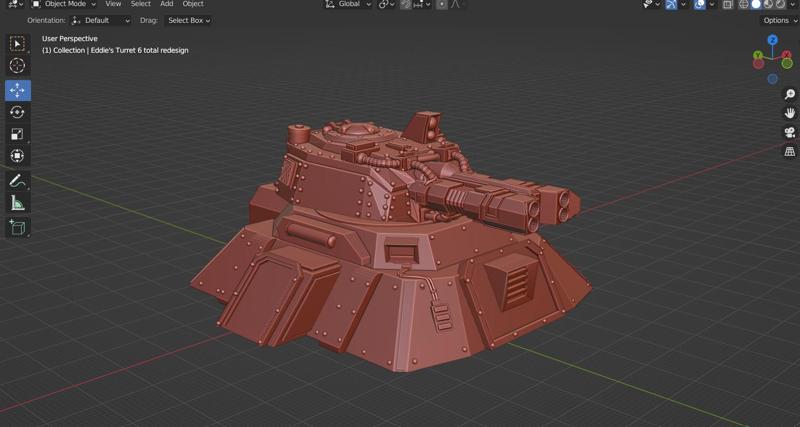
Task: Click 'Eddie's Turret 6 total redesign' label
Action: (140, 51)
